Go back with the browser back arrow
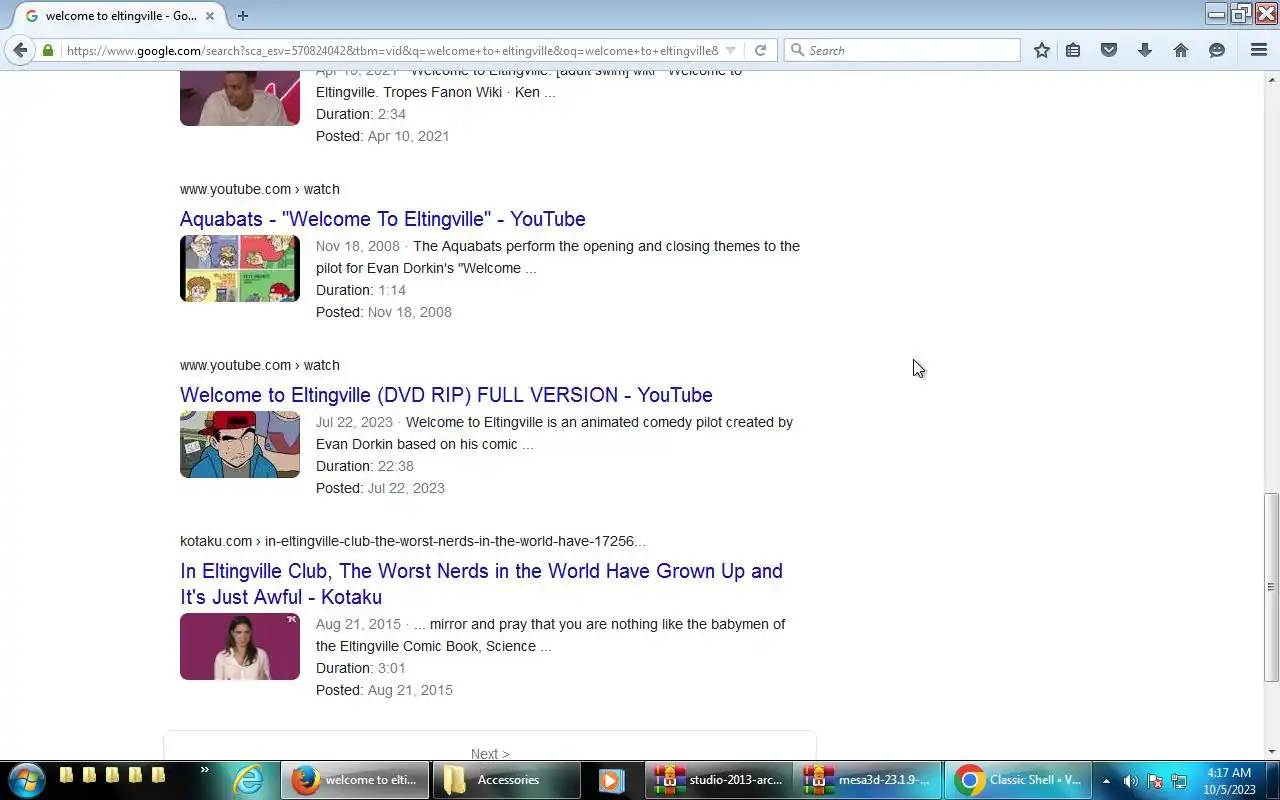Viewport: 1280px width, 800px height. [20, 50]
